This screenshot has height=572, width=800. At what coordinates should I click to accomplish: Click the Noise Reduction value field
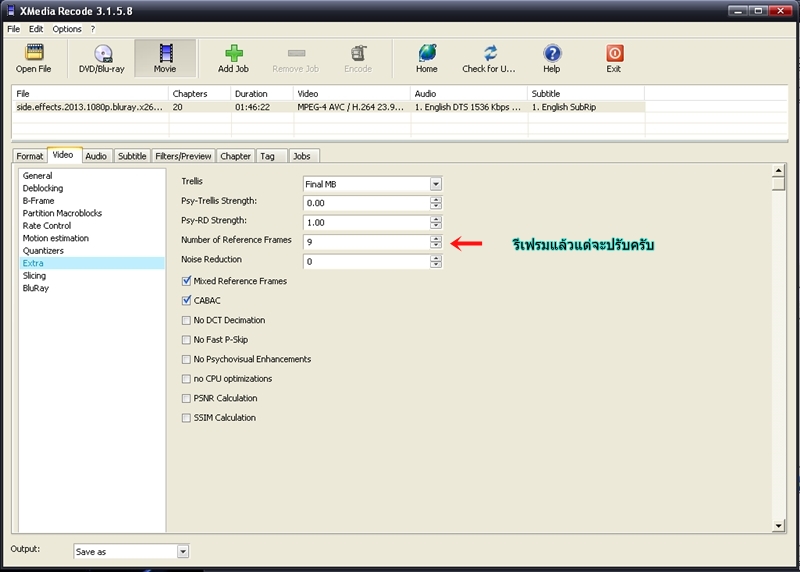[x=367, y=262]
